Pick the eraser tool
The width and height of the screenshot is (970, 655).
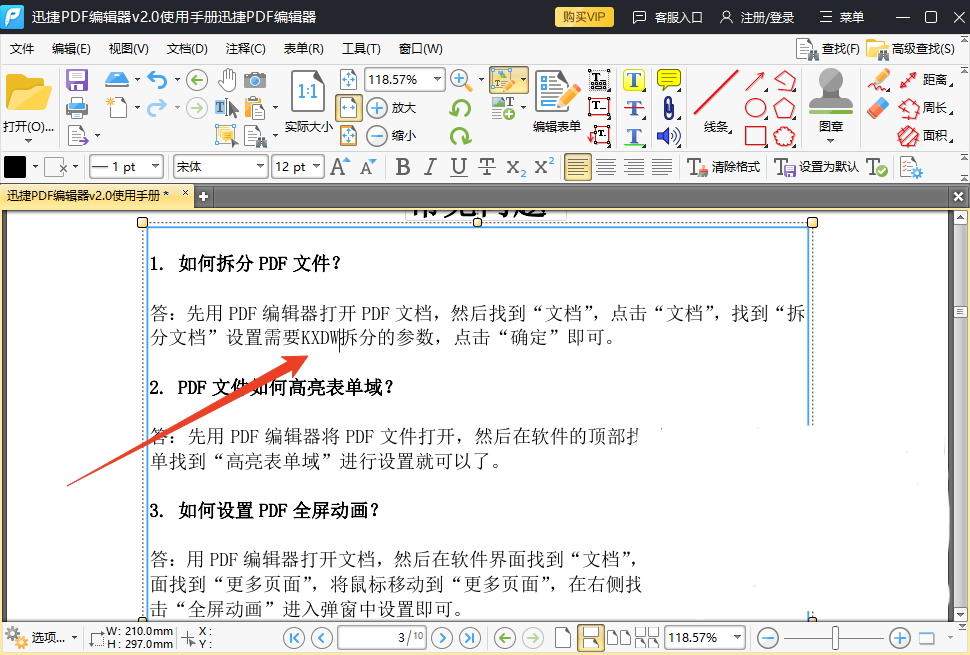click(x=877, y=106)
